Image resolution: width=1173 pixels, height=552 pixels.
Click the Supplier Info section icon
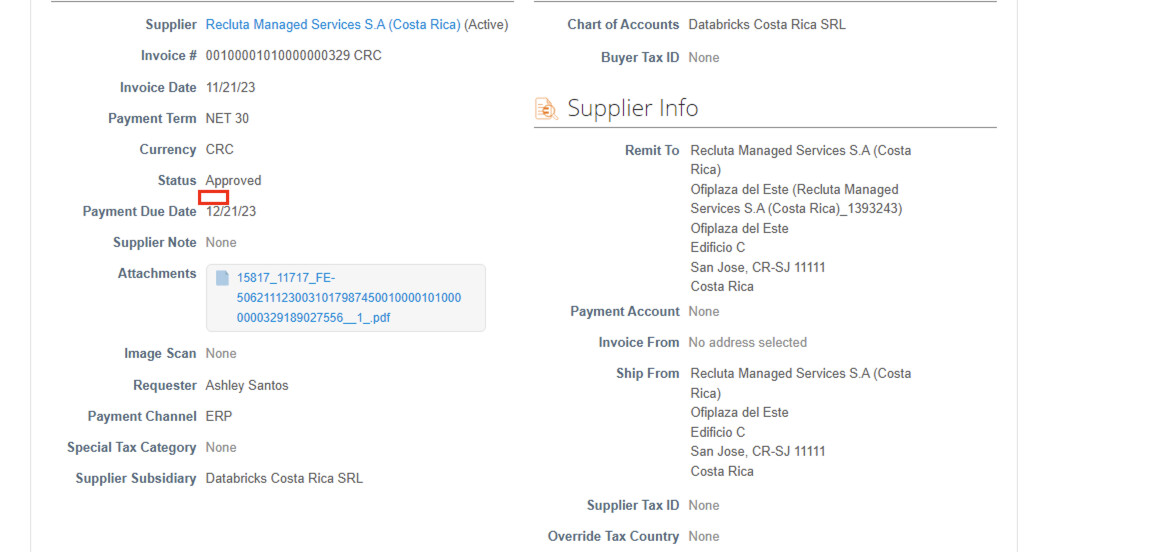(546, 109)
